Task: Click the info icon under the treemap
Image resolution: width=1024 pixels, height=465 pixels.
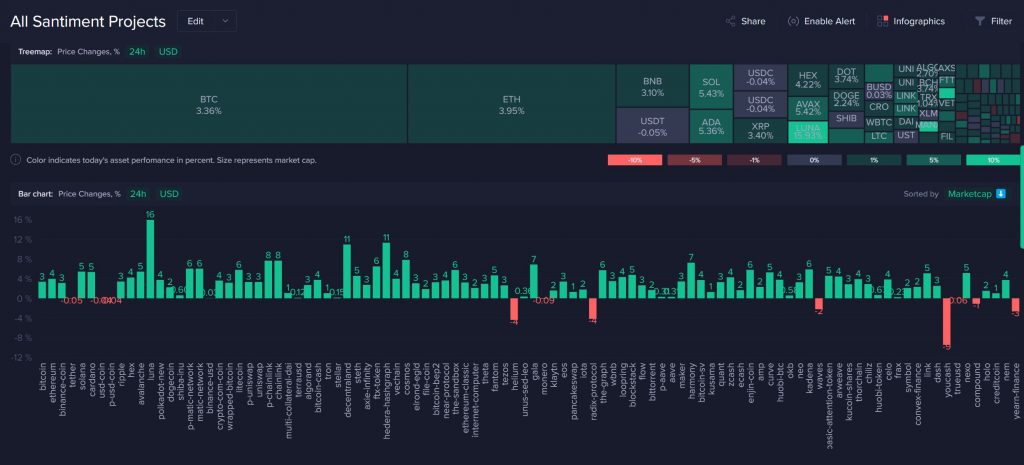Action: click(x=16, y=159)
